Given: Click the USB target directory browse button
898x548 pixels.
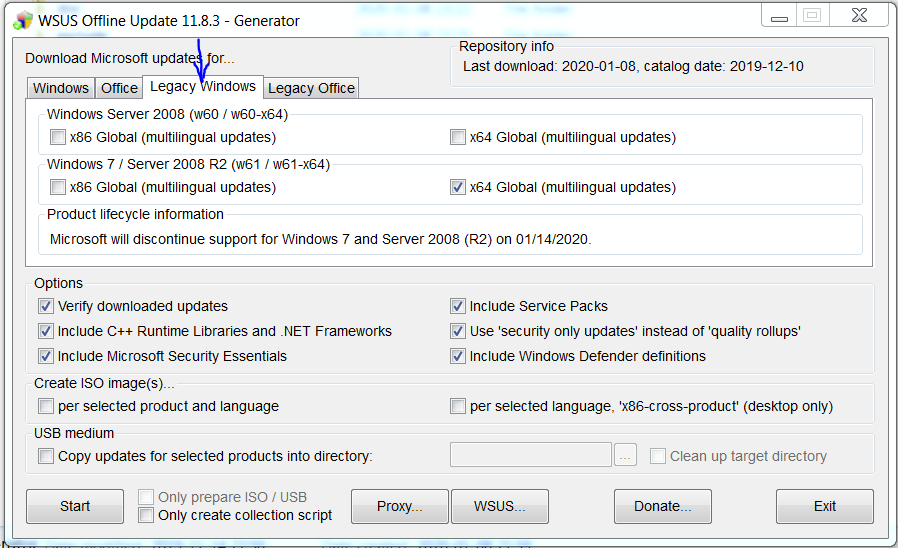Looking at the screenshot, I should 626,456.
